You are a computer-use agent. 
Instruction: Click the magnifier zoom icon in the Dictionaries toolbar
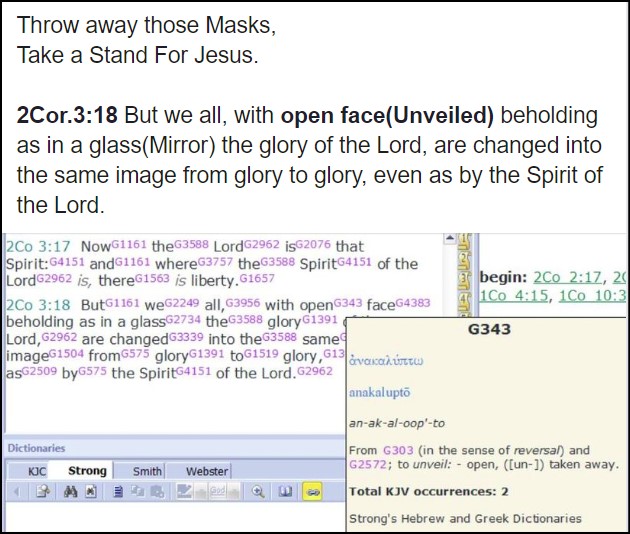[258, 492]
